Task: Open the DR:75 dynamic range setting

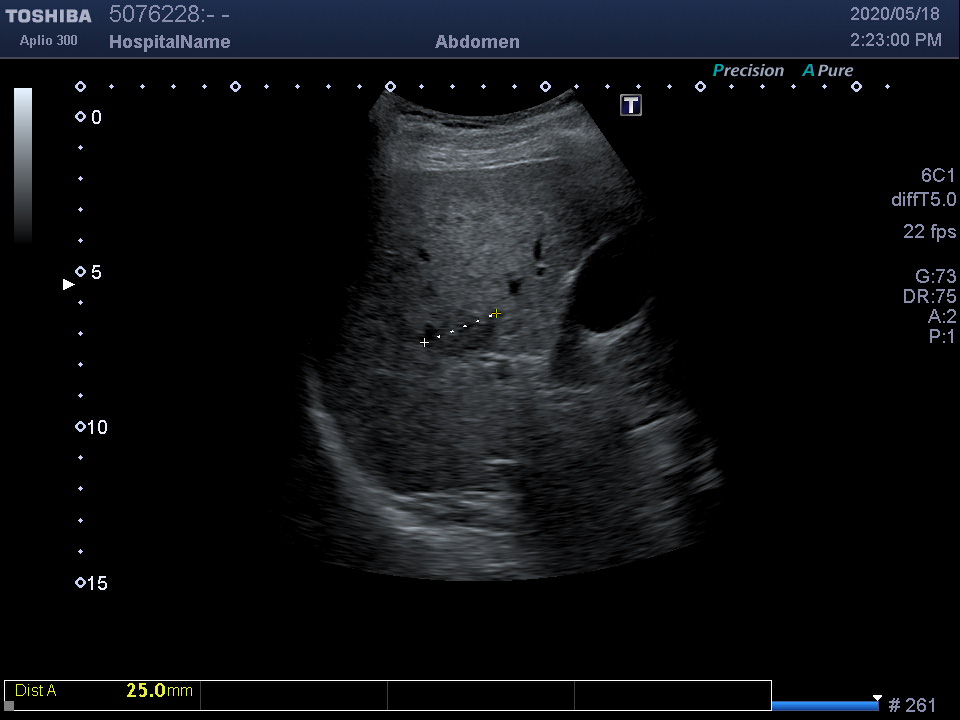Action: coord(929,297)
